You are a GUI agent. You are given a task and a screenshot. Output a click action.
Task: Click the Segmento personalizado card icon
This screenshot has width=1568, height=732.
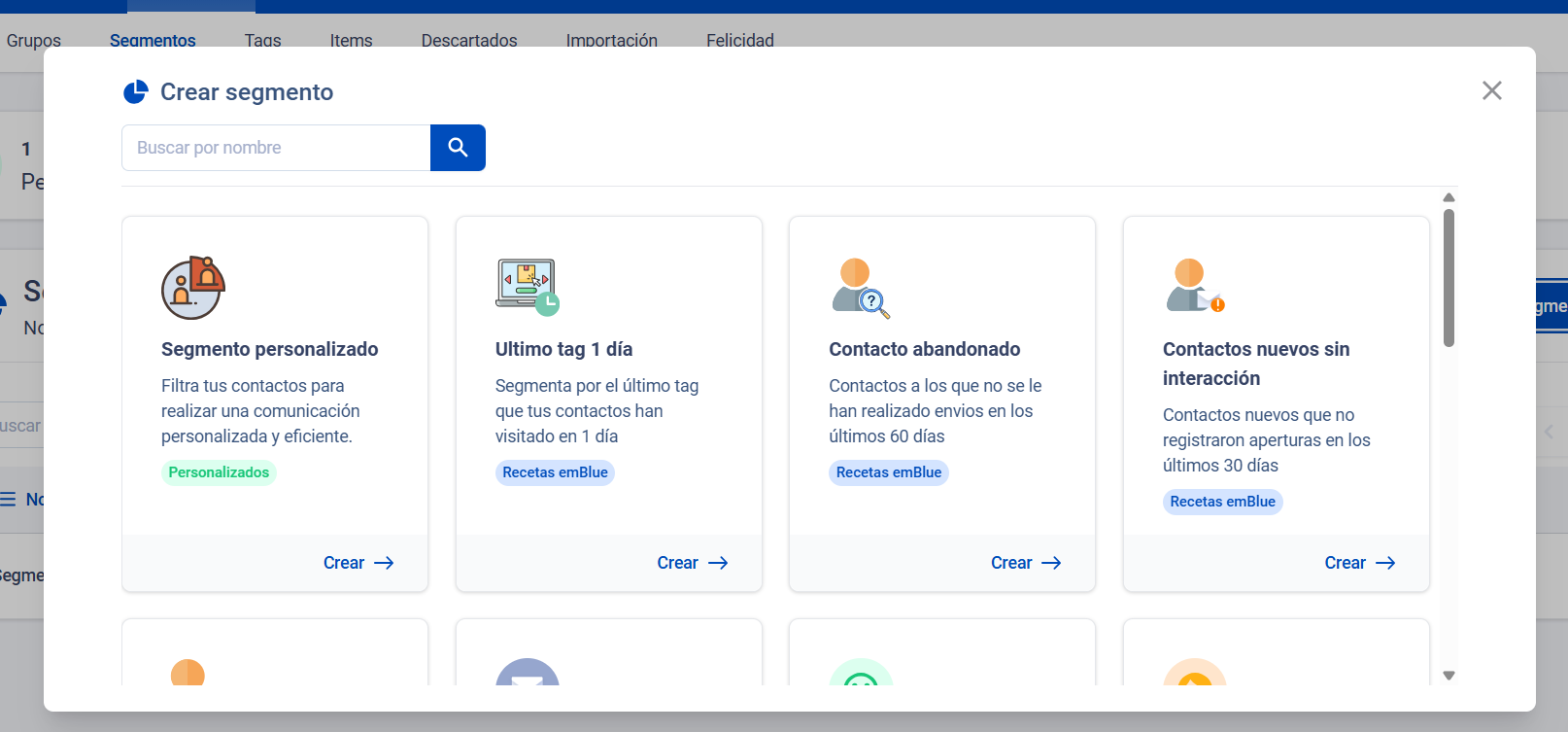(192, 288)
